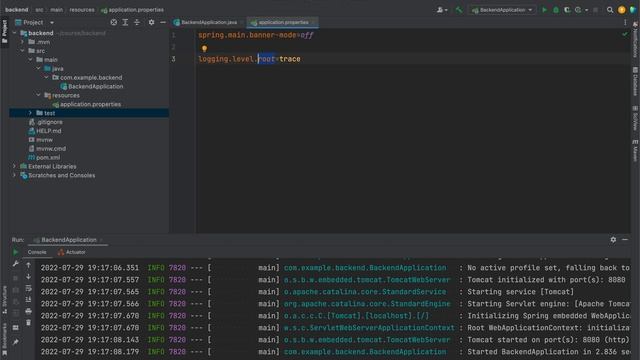Rerun BackendApplication from the Run panel
Viewport: 640px width, 360px height.
point(16,252)
